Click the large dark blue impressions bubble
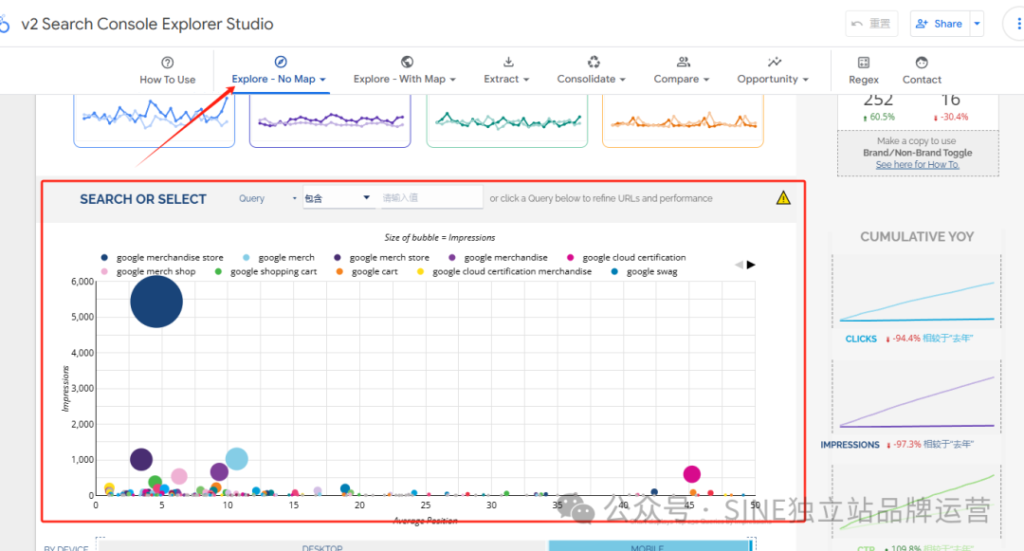Image resolution: width=1024 pixels, height=551 pixels. pos(157,302)
